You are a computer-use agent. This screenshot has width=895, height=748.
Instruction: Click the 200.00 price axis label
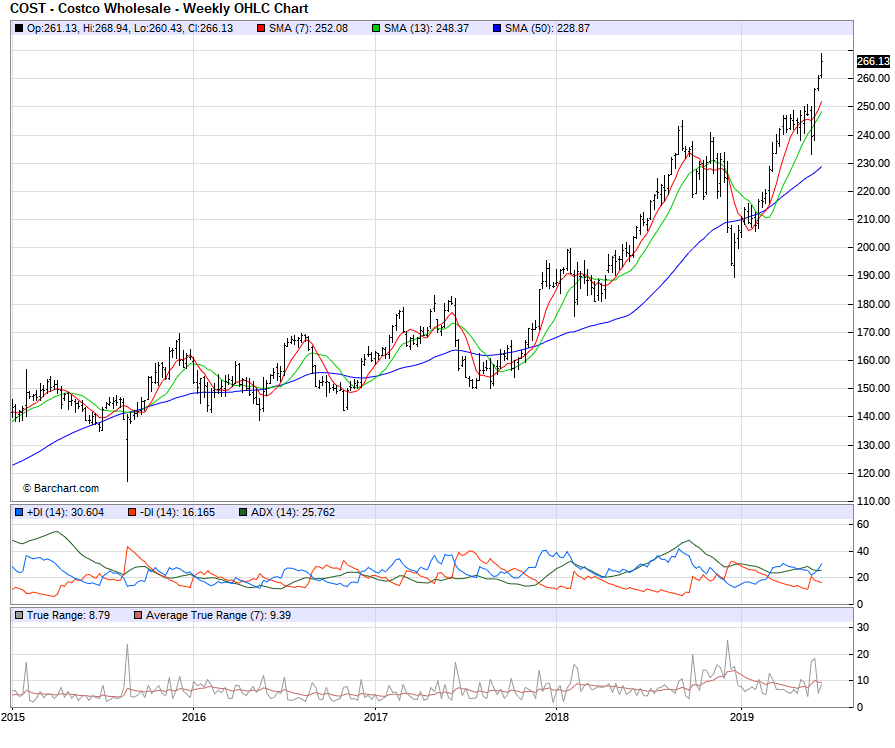(872, 247)
